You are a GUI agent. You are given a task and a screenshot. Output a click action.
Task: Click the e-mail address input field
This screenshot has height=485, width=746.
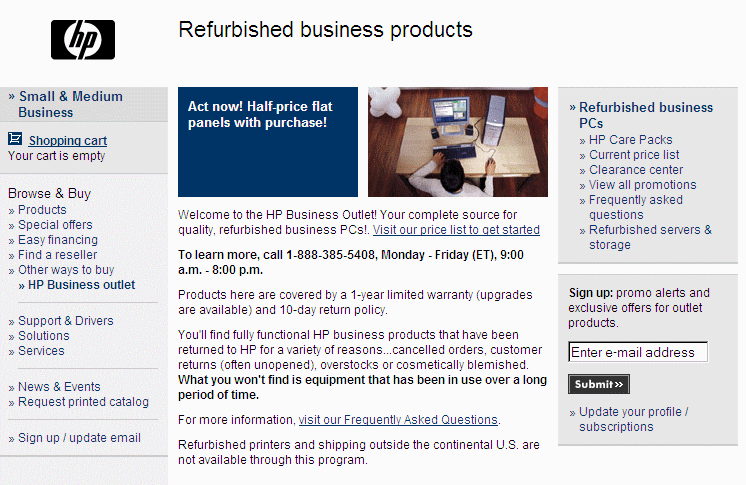(x=637, y=352)
